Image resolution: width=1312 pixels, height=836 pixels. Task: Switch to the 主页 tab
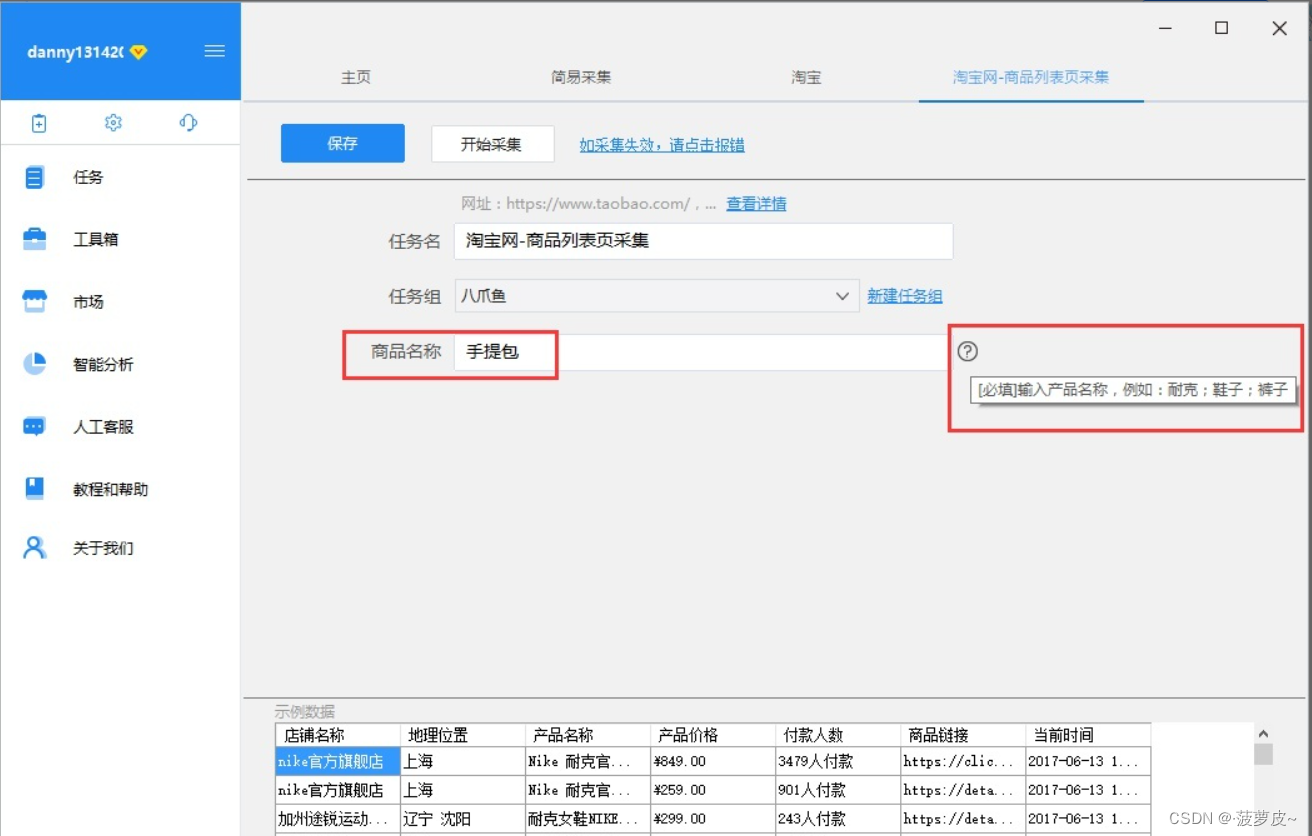tap(356, 77)
